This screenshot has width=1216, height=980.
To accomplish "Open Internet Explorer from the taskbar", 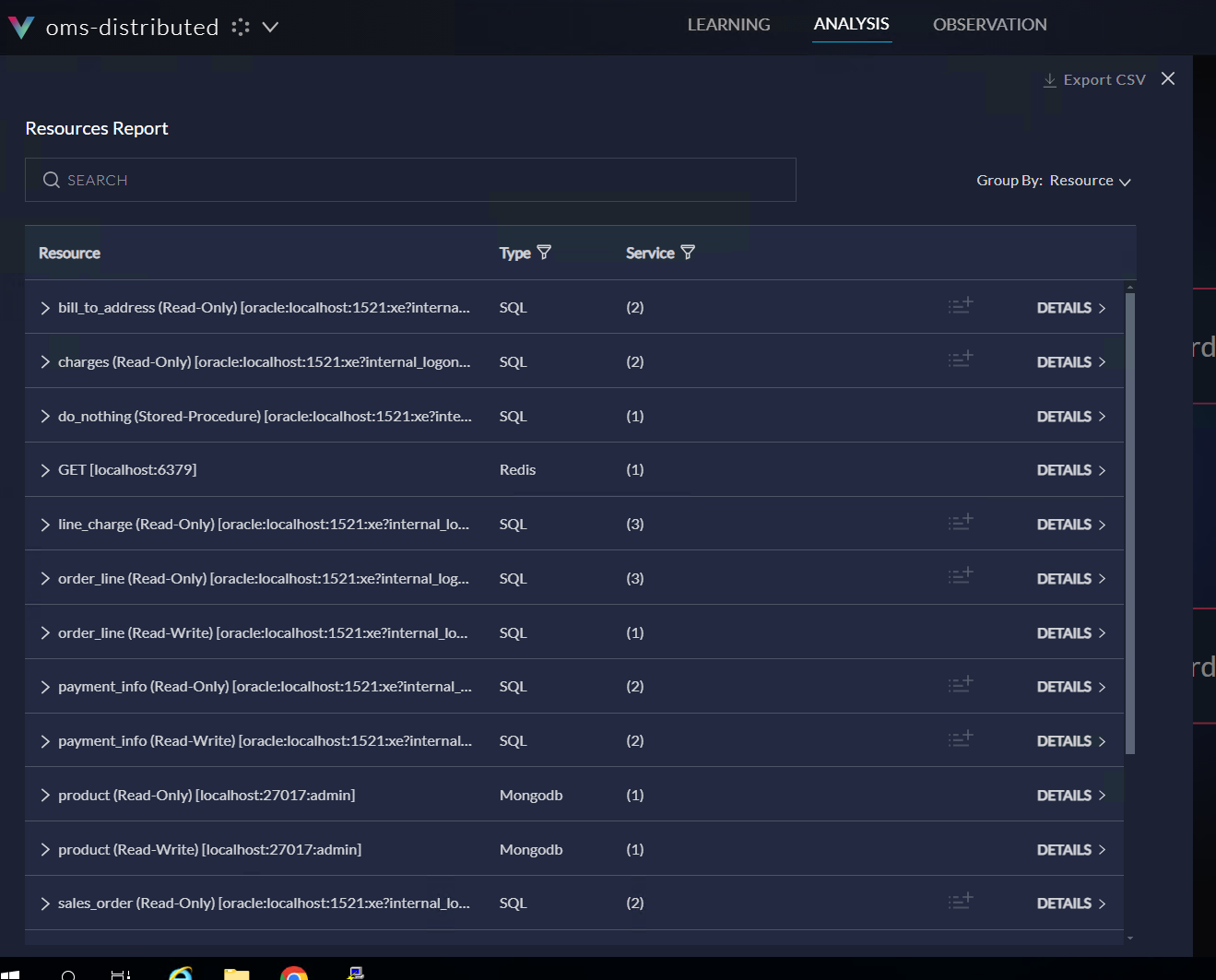I will click(181, 973).
